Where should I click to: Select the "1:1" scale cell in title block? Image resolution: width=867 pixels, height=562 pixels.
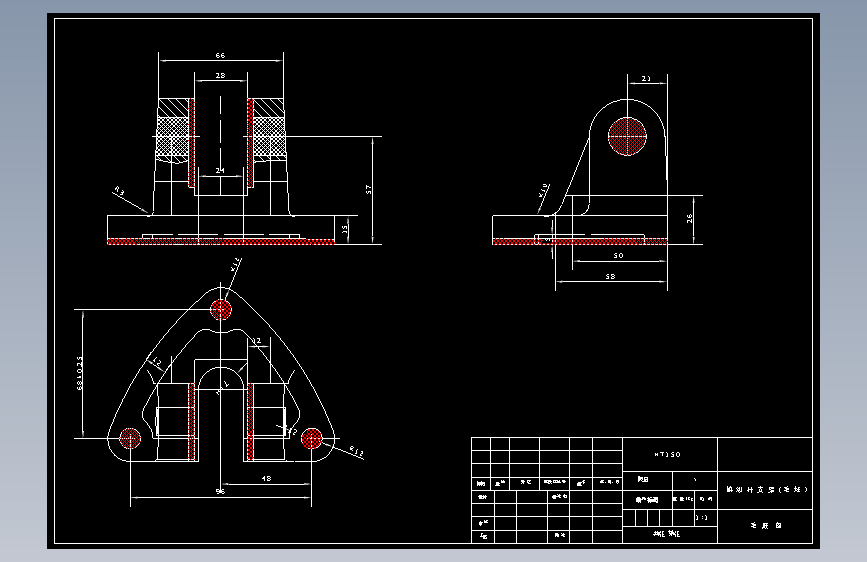coord(701,518)
